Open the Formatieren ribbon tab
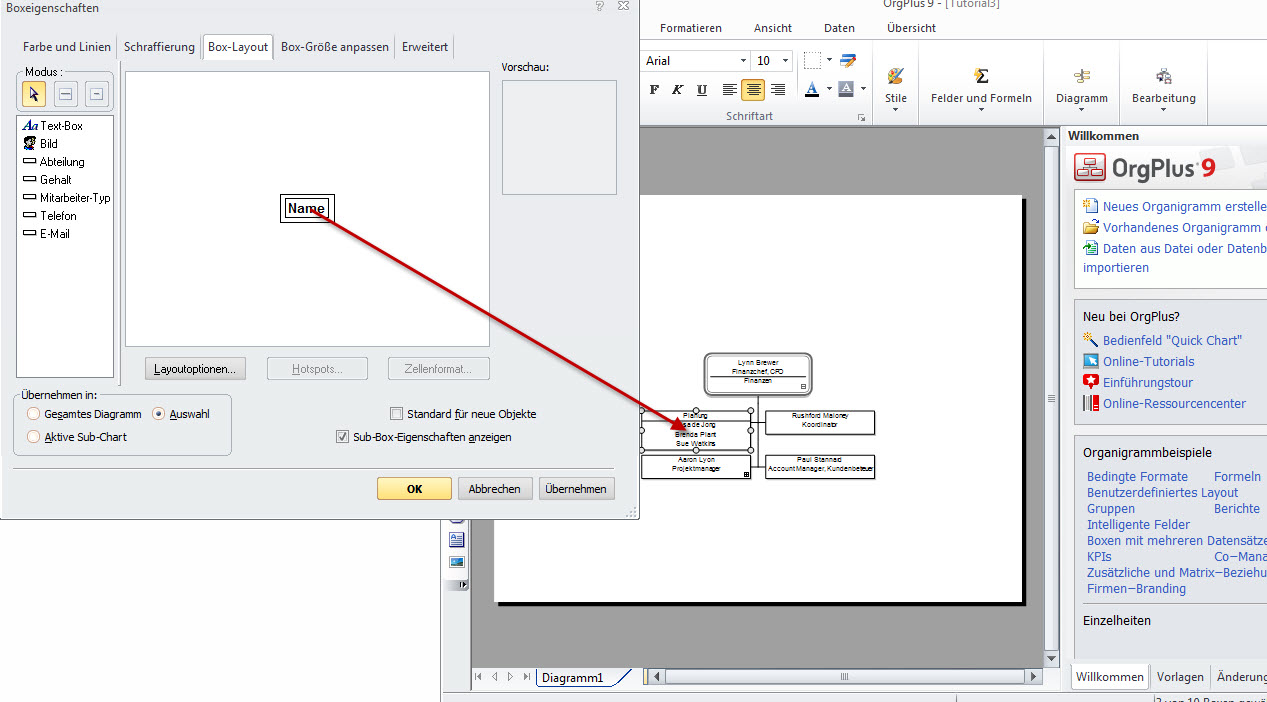This screenshot has height=702, width=1267. [690, 28]
